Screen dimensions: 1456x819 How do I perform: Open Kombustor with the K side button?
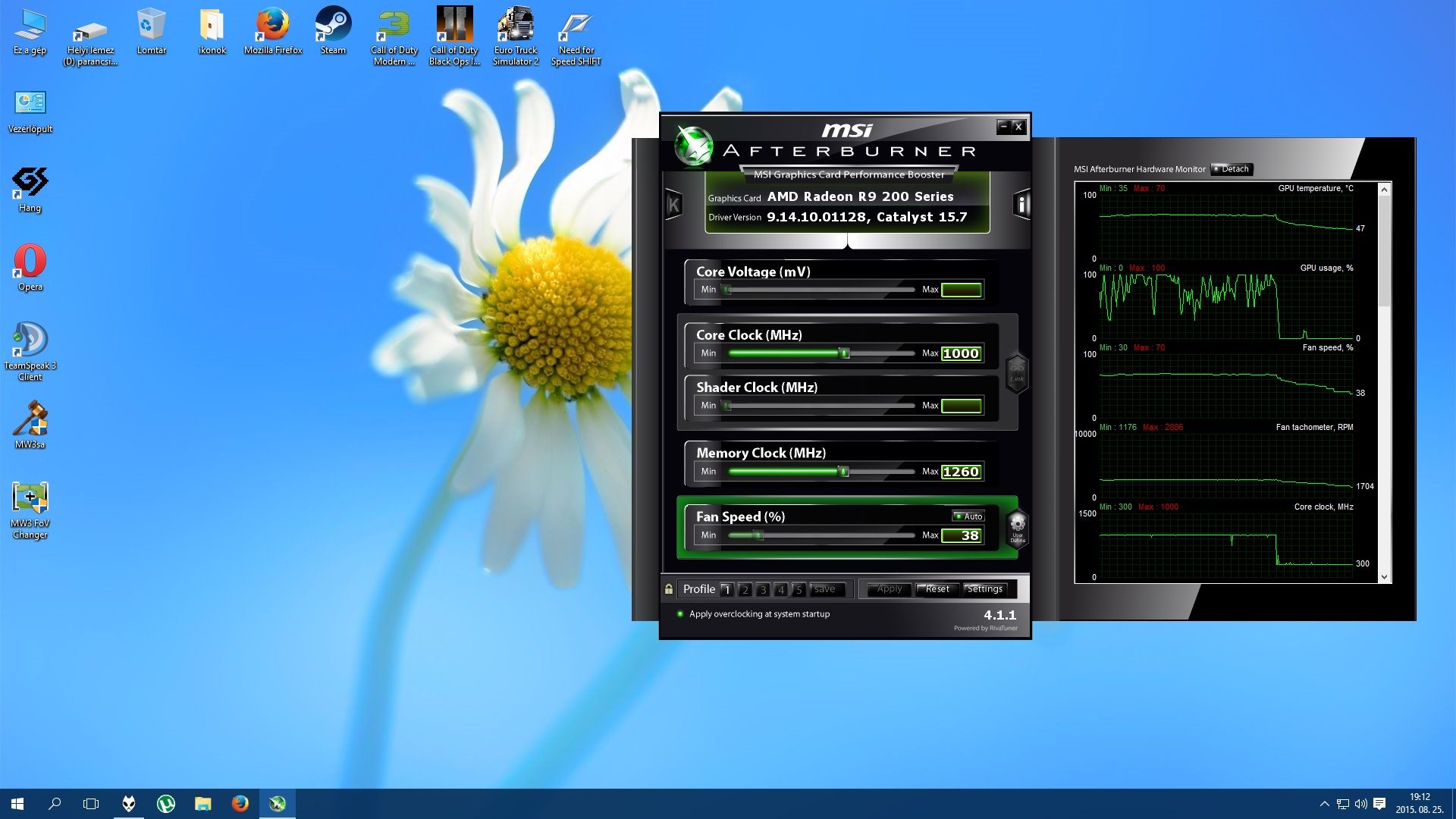673,204
